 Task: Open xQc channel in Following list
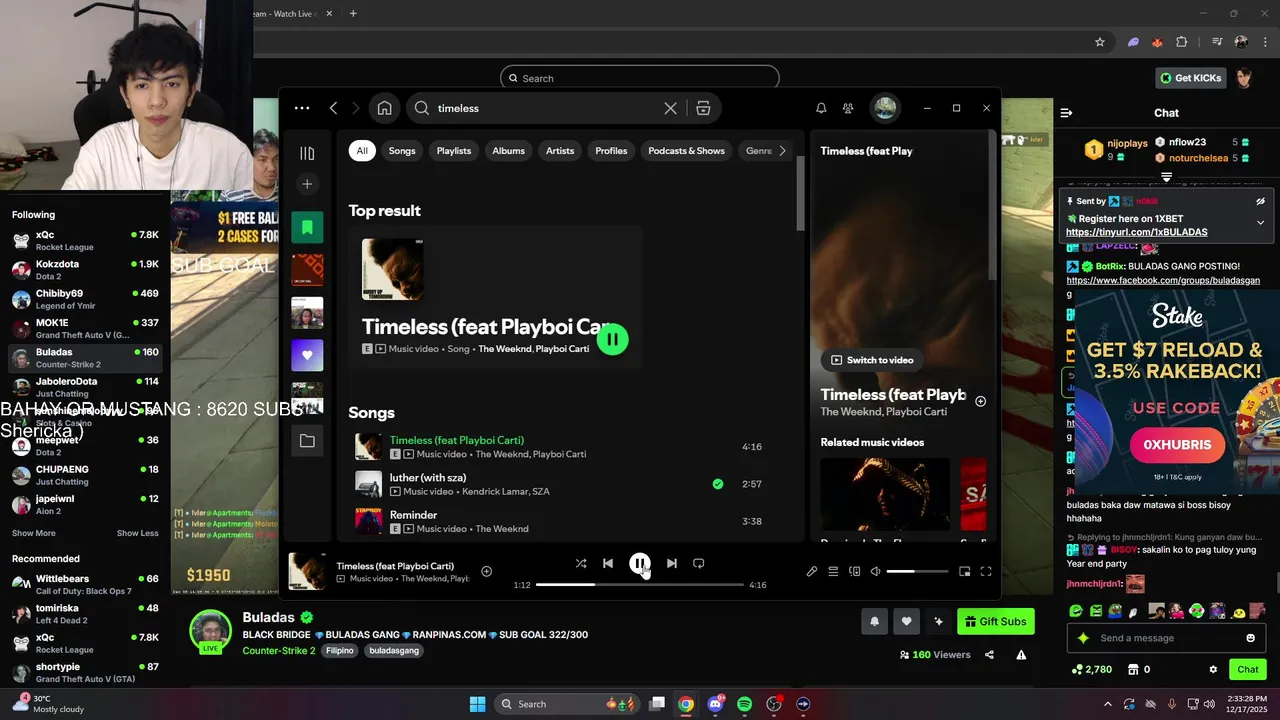85,240
